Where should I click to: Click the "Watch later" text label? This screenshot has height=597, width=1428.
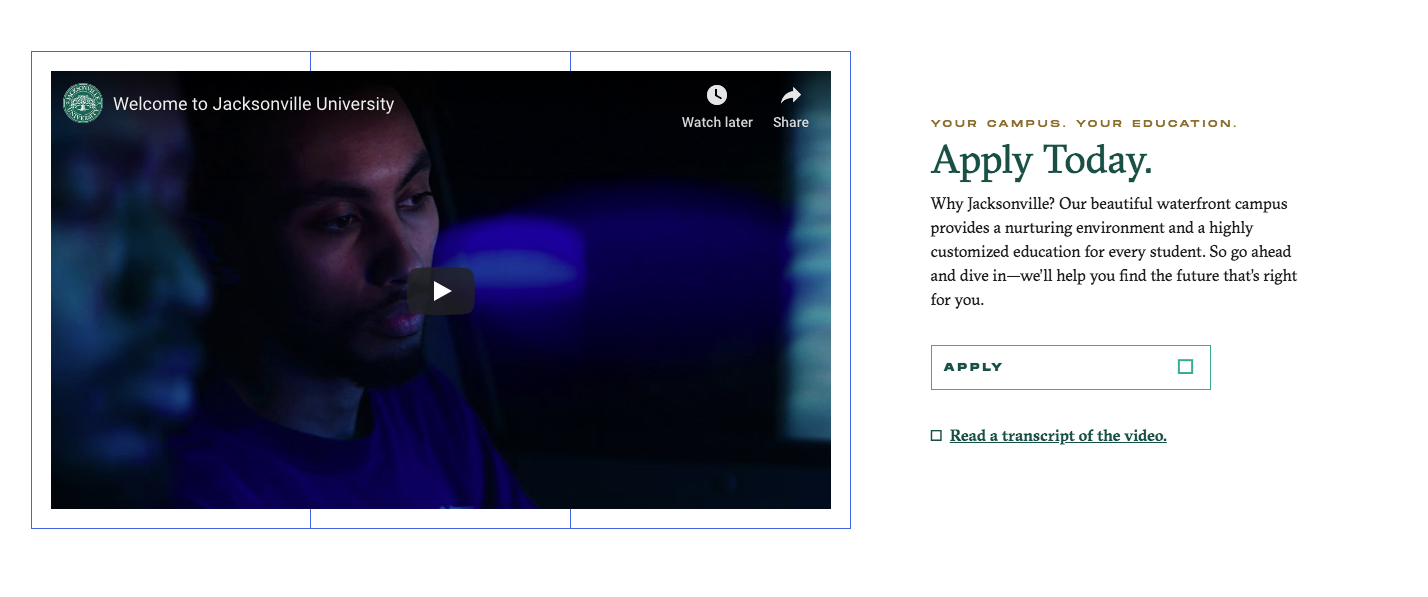point(717,122)
